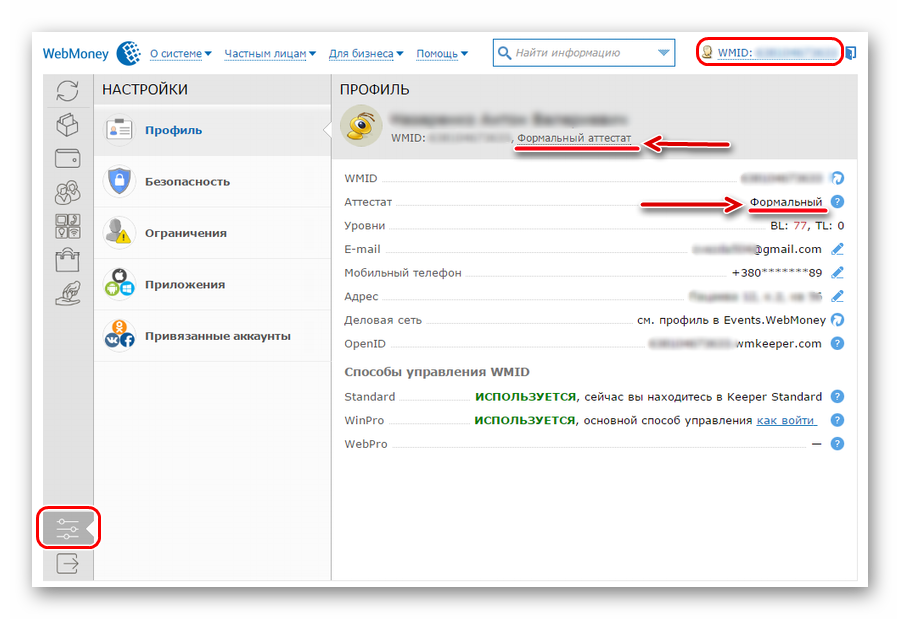Click the help icon in Standard row
Viewport: 900px width, 619px height.
pos(837,396)
